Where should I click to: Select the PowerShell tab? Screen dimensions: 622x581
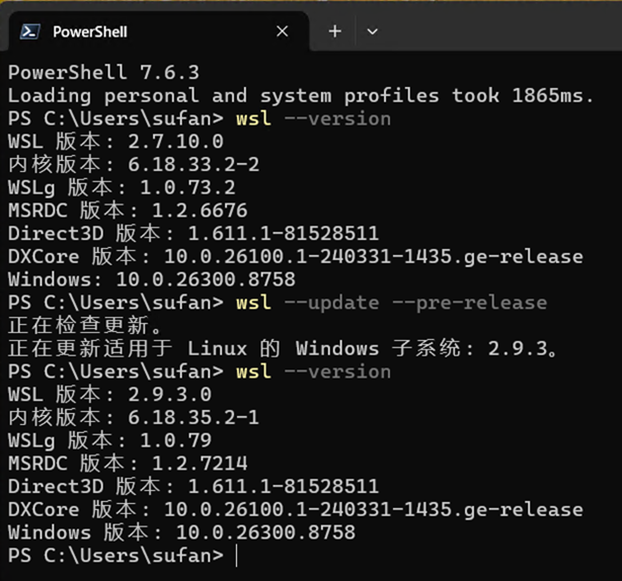pos(159,32)
